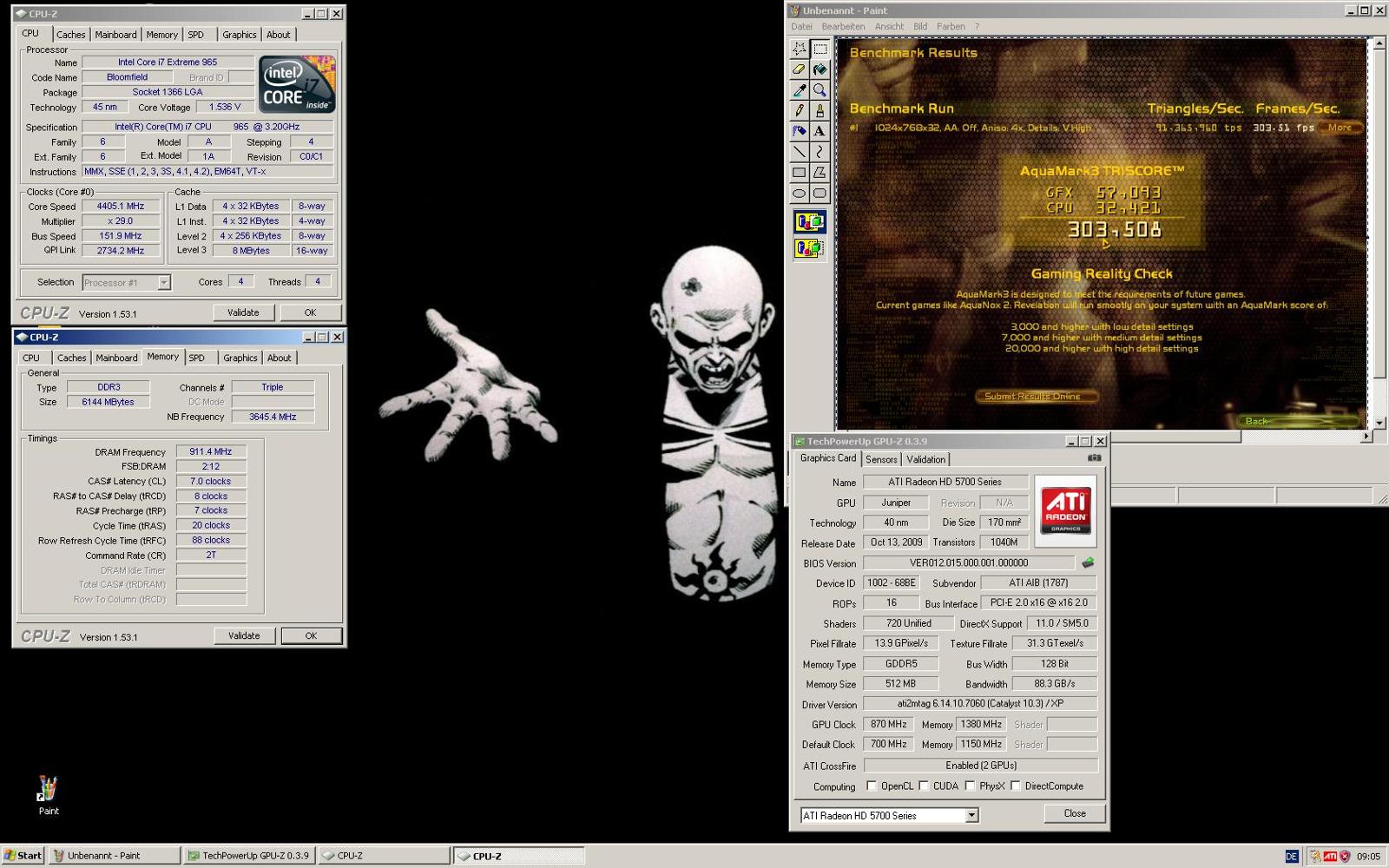This screenshot has width=1389, height=868.
Task: Click Paint horizontal scrollbar right arrow
Action: click(x=1366, y=437)
